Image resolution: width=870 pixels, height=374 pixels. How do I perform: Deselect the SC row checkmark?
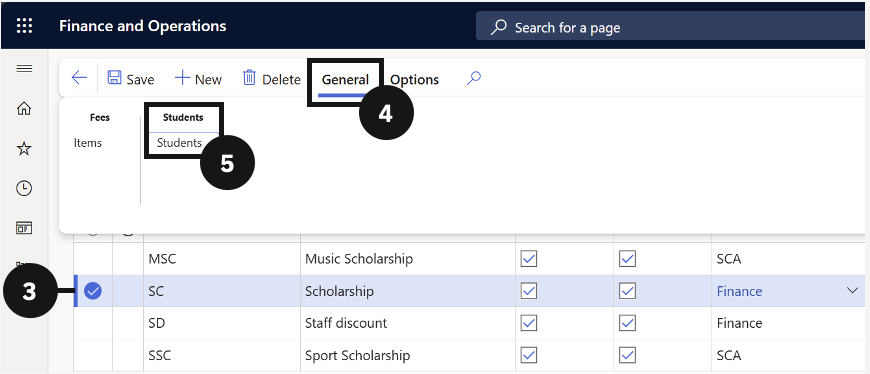pyautogui.click(x=93, y=291)
